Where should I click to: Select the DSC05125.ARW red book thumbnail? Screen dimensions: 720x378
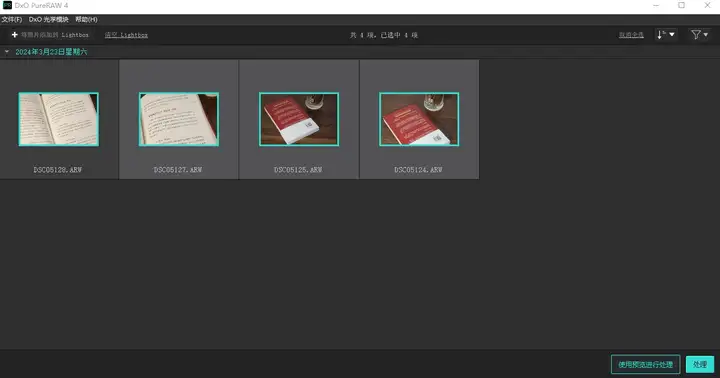299,119
